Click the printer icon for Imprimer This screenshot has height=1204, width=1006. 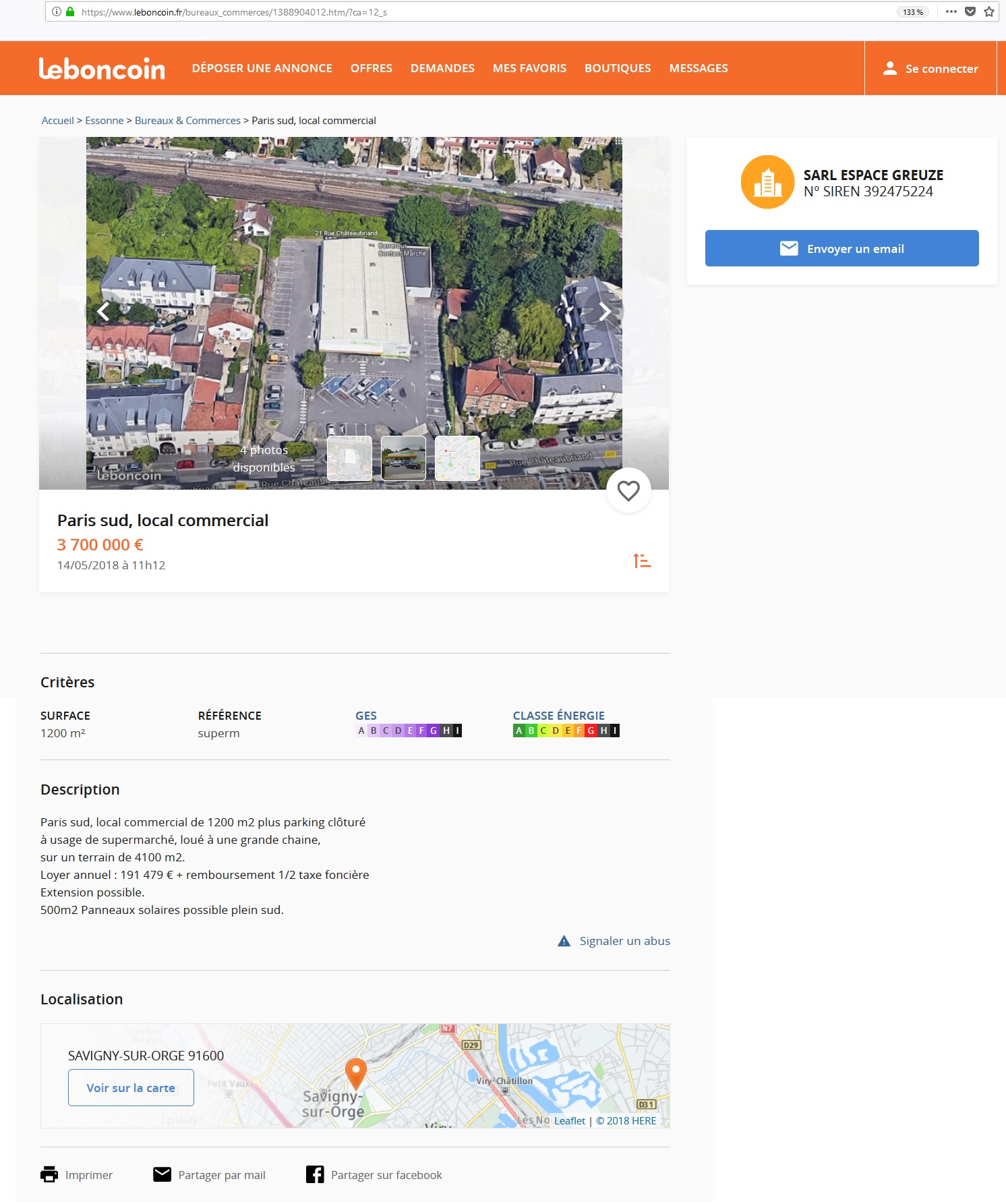pos(49,1174)
